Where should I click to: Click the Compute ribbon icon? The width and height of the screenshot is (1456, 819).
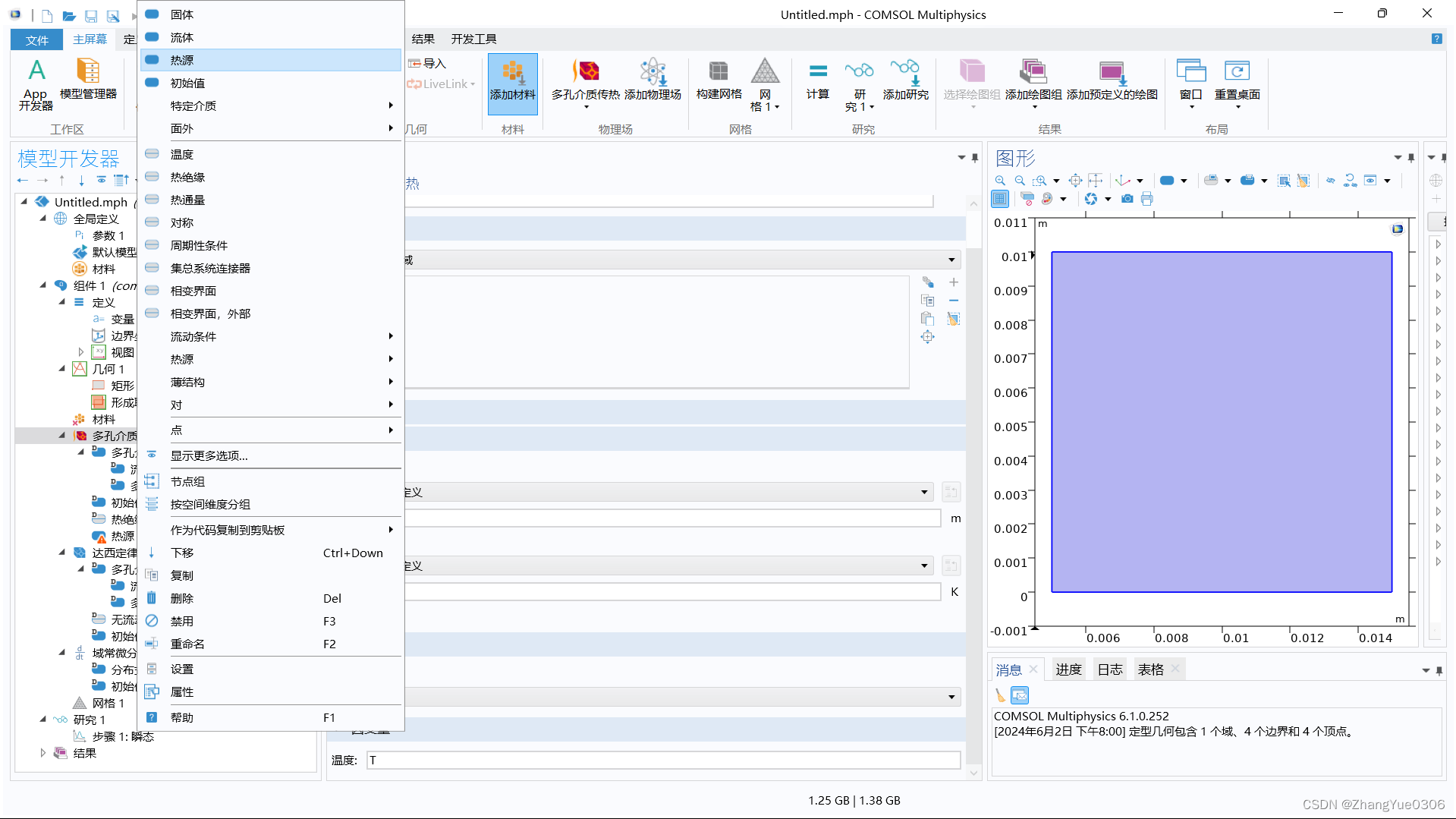pos(818,79)
